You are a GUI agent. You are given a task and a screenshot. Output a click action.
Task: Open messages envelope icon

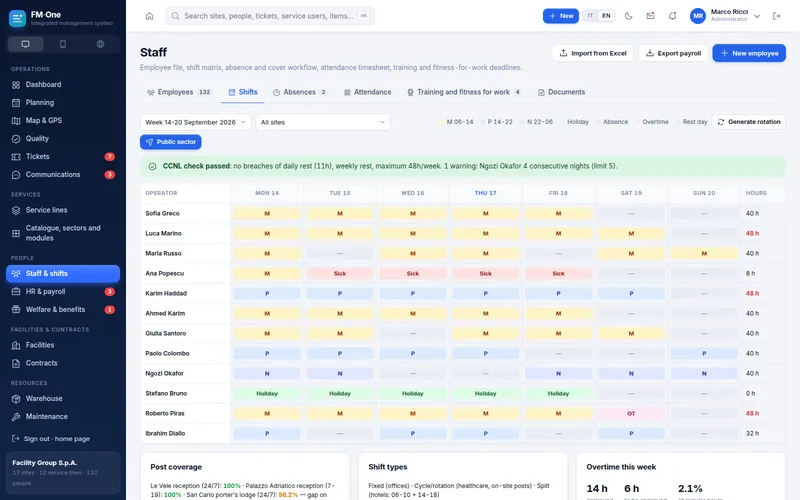[x=651, y=16]
